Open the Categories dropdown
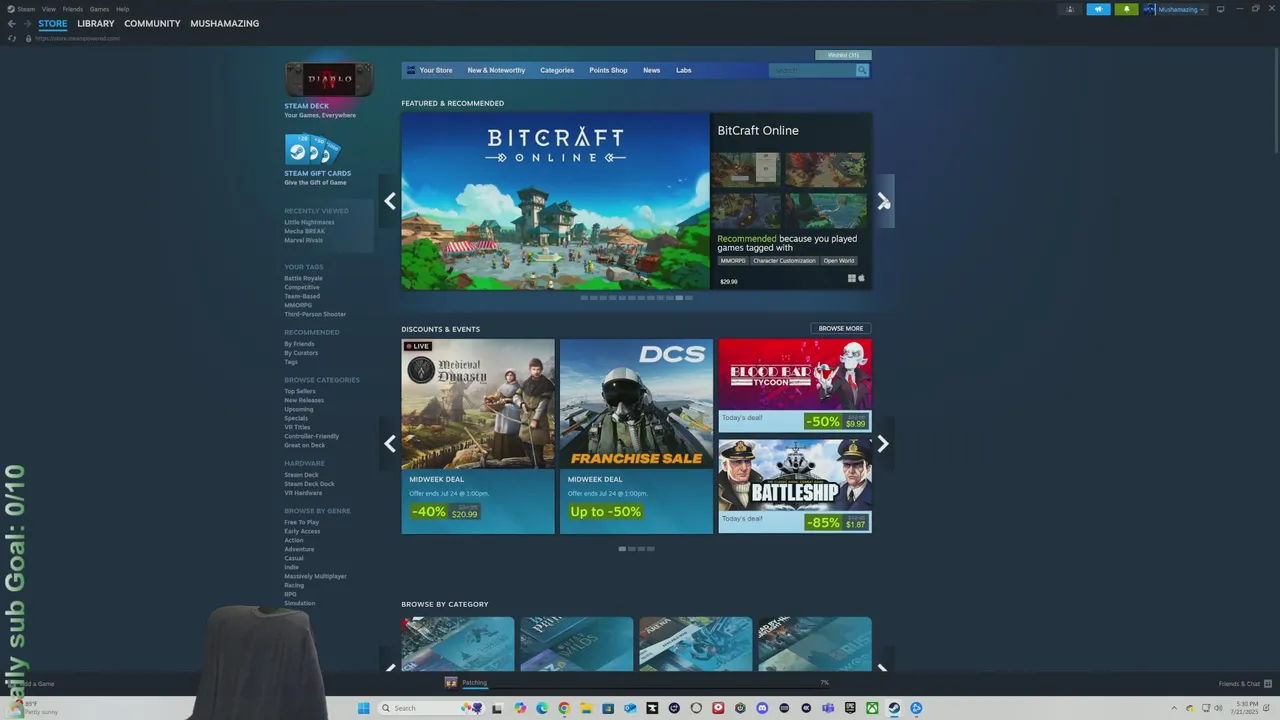 557,70
